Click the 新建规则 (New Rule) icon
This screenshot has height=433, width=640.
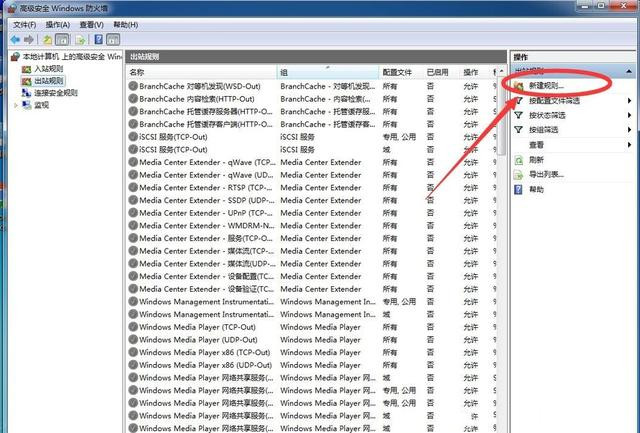click(x=519, y=86)
